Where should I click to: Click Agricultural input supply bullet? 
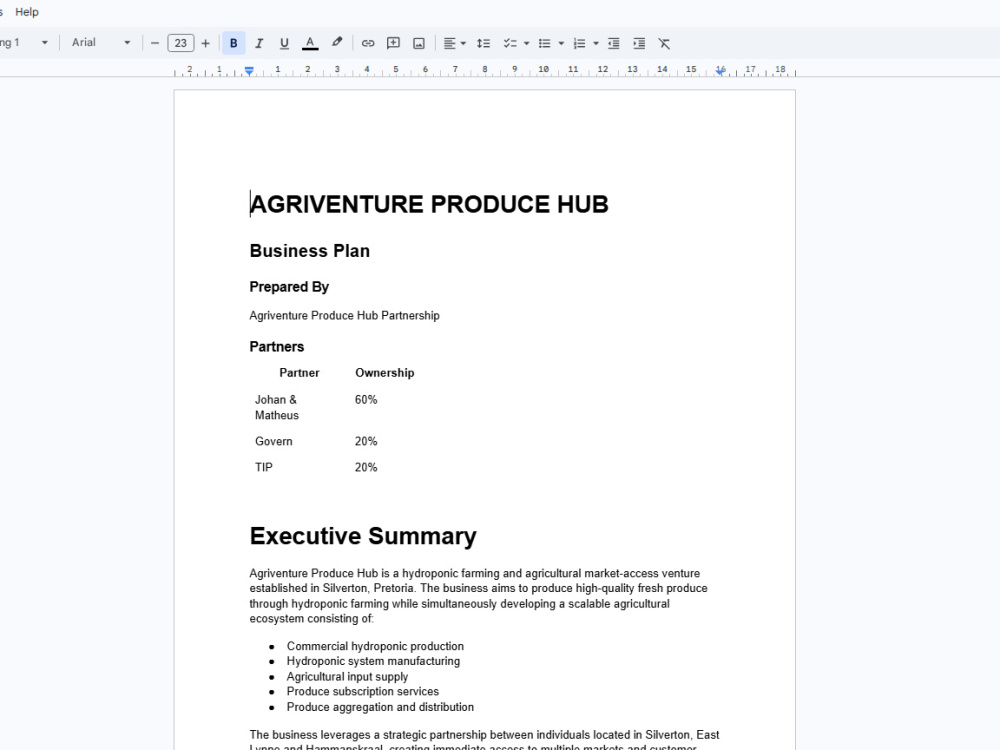347,677
